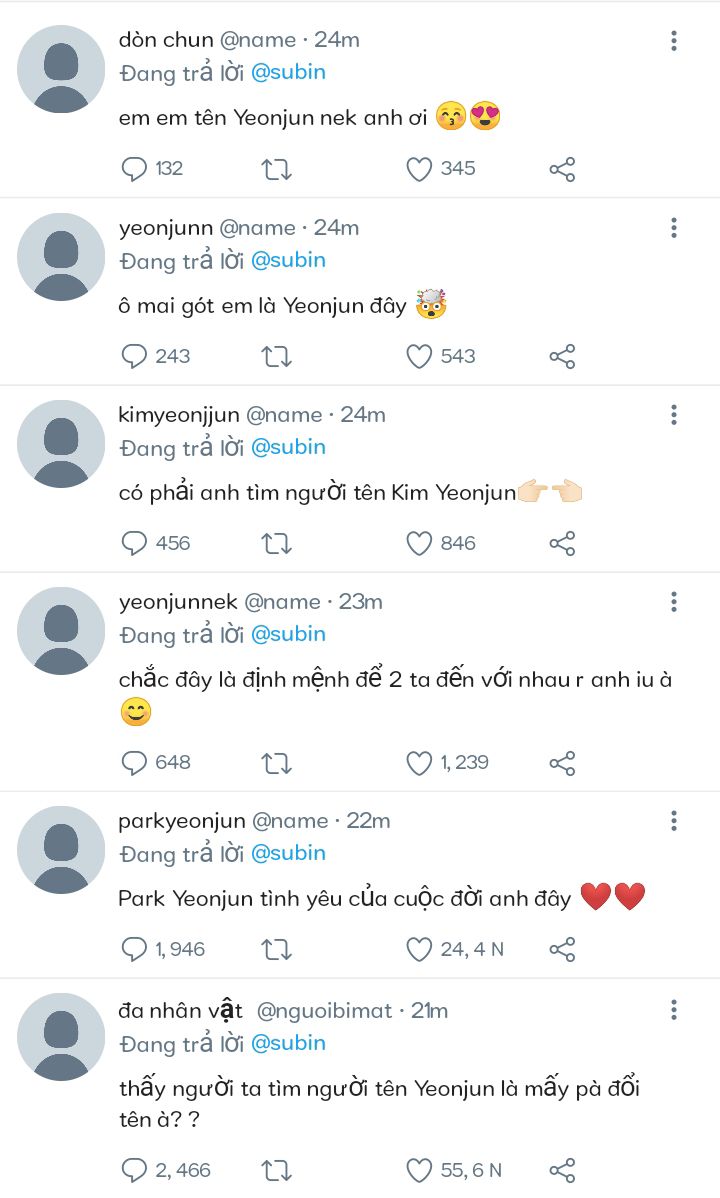Open đa nhân vật's profile name
This screenshot has height=1198, width=720.
(180, 1011)
